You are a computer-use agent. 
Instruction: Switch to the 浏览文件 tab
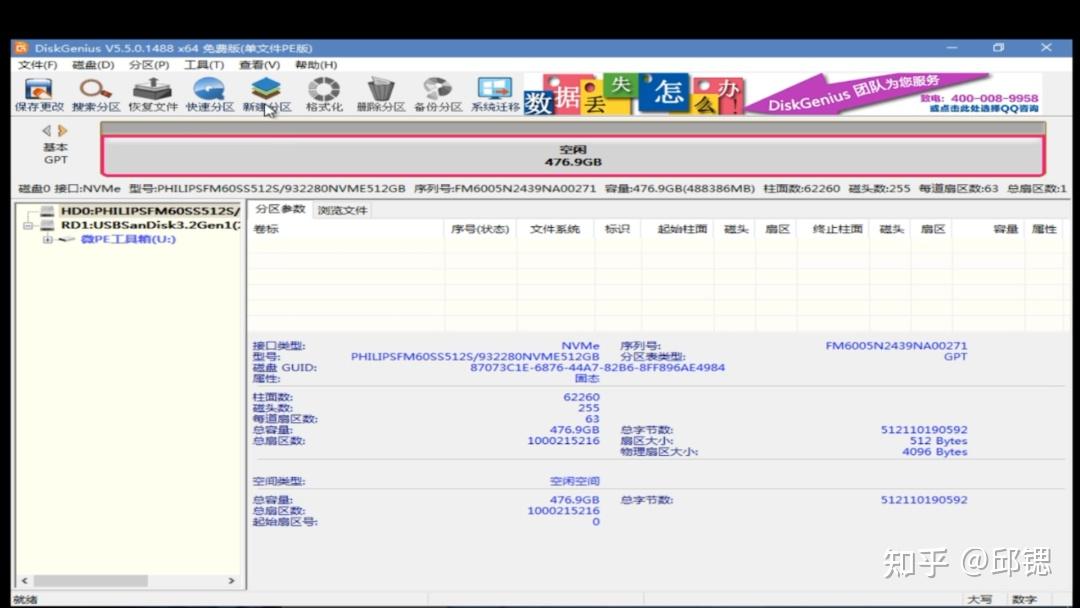(x=342, y=210)
